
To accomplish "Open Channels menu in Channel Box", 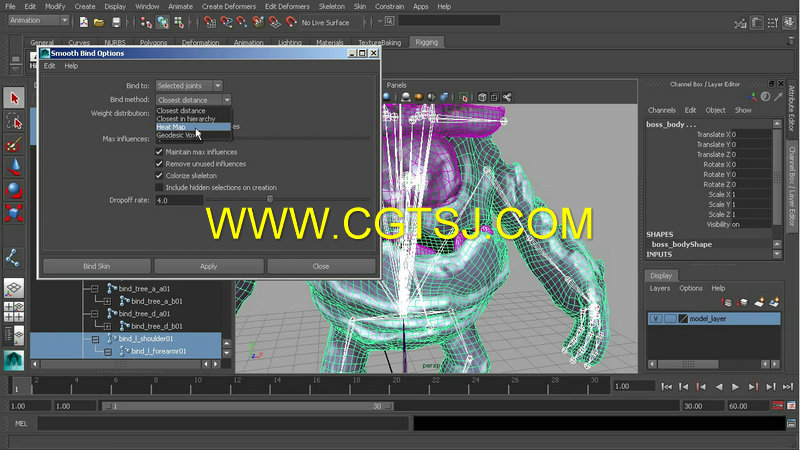I will pos(662,110).
